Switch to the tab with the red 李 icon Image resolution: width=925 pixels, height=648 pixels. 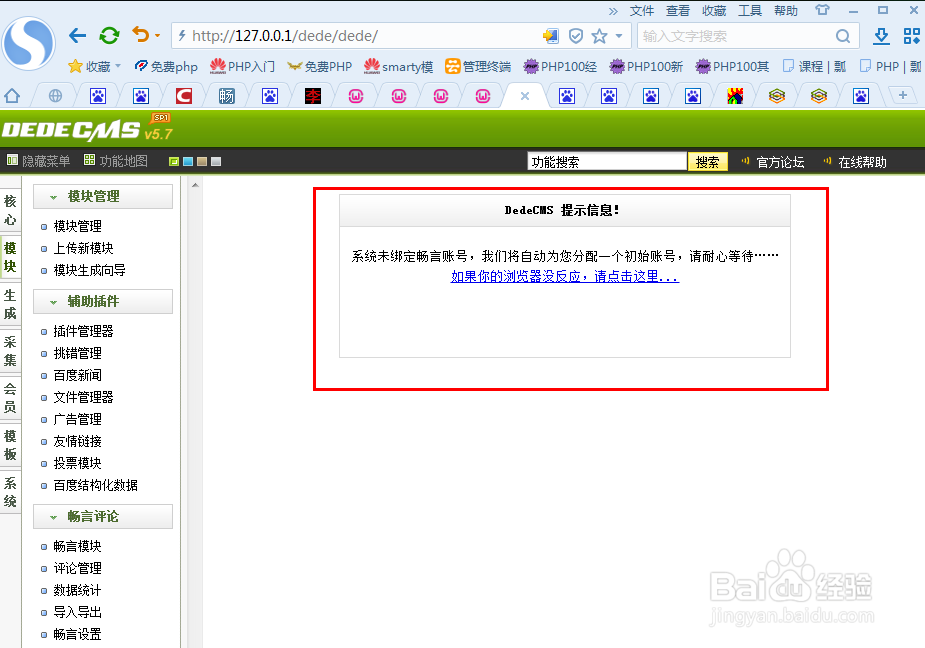313,96
